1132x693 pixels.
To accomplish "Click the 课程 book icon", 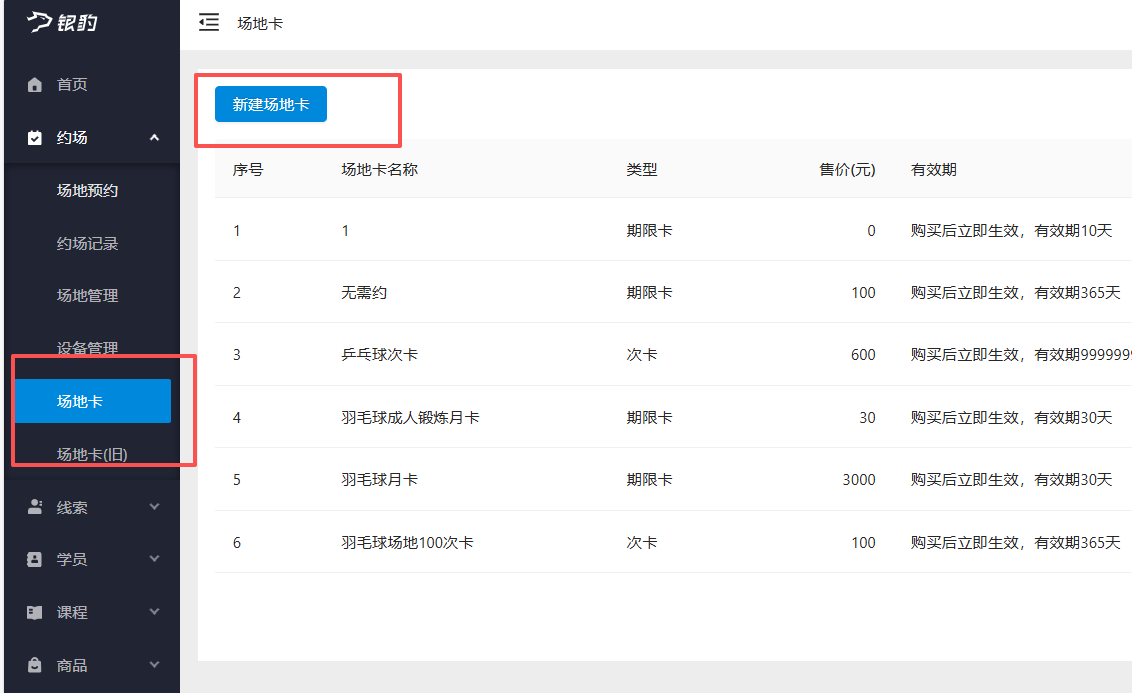I will coord(35,612).
